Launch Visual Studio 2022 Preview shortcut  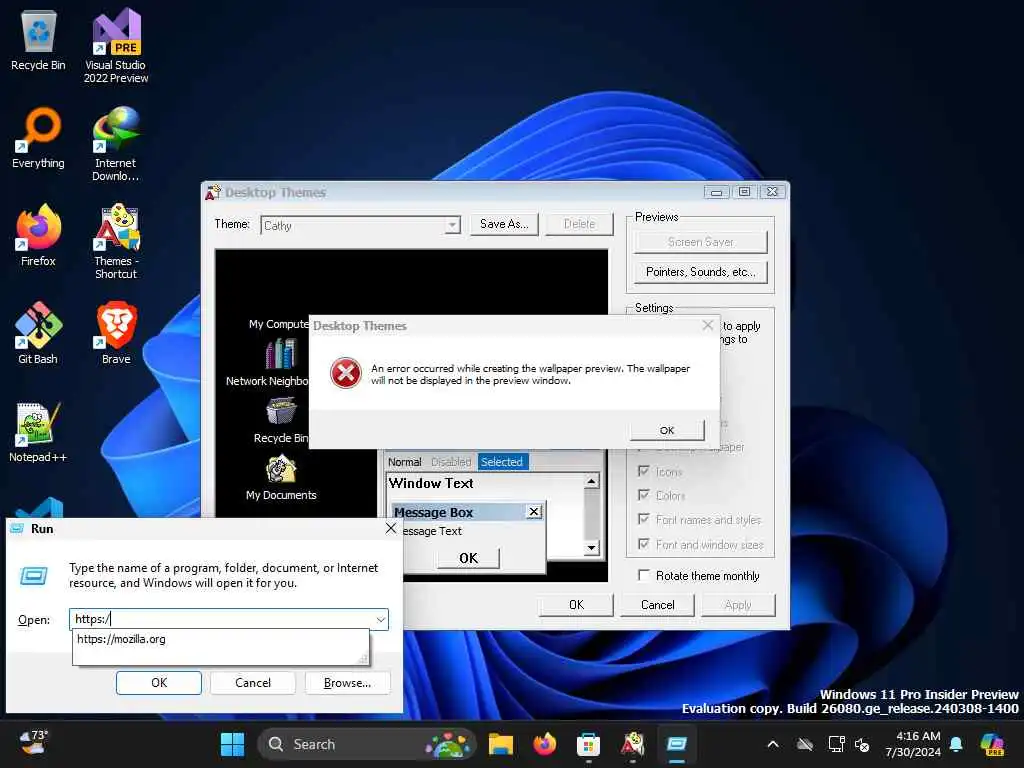click(116, 46)
